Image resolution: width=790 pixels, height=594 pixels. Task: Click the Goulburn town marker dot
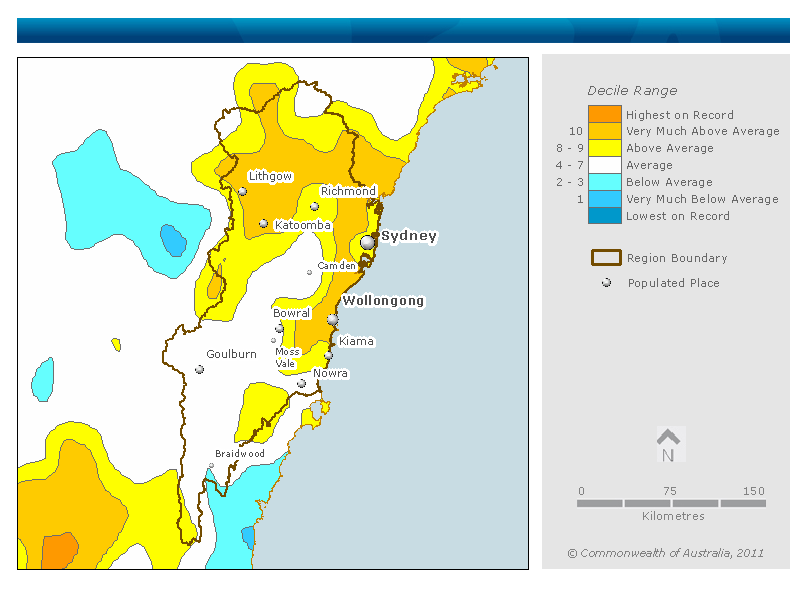coord(200,369)
